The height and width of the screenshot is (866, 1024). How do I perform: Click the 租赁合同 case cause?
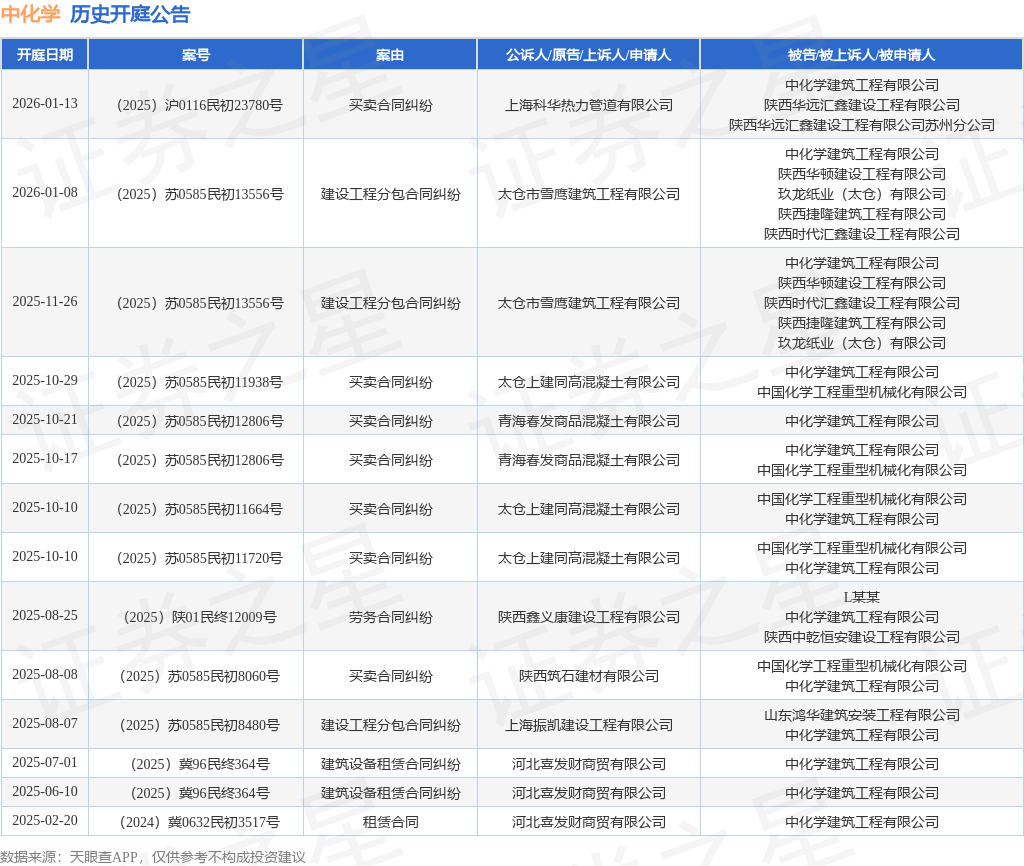click(x=390, y=822)
